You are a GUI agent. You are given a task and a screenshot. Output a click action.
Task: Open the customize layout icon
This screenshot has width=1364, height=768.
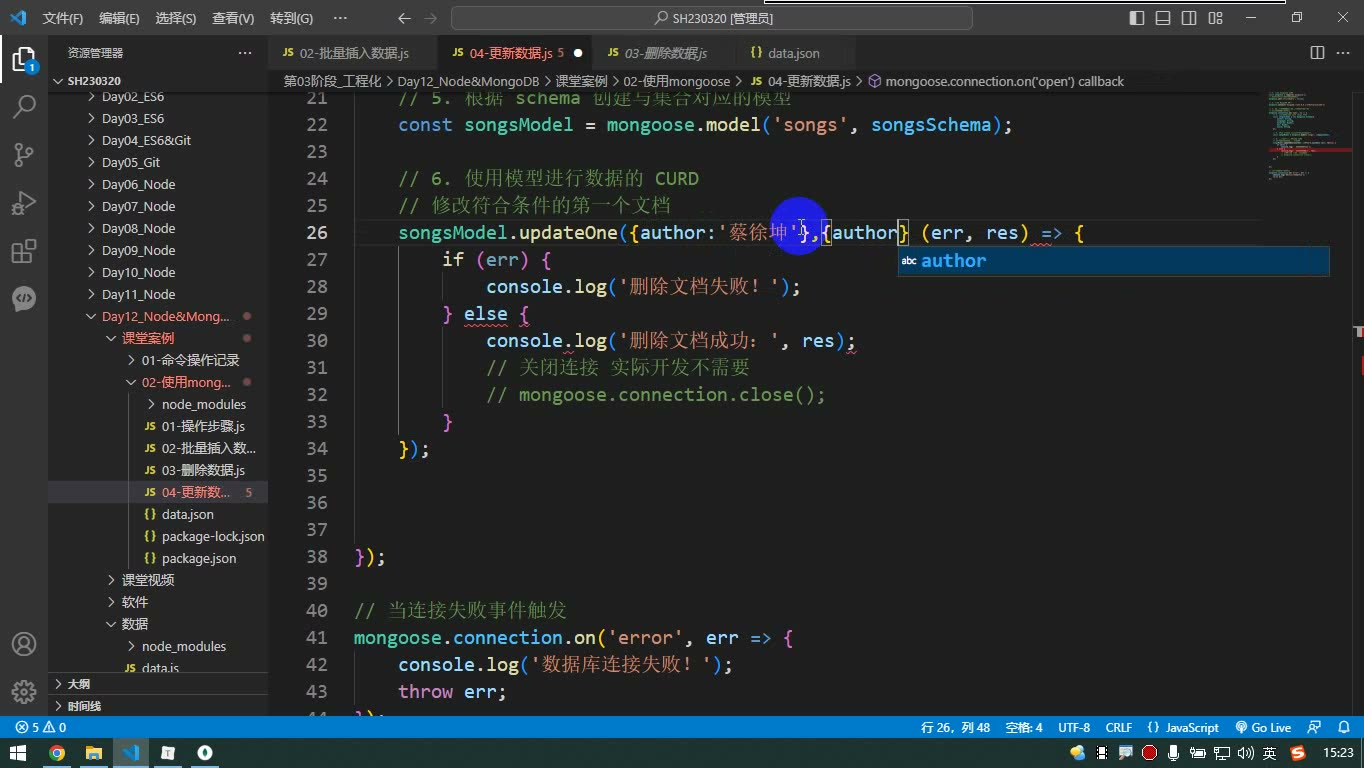(x=1215, y=18)
